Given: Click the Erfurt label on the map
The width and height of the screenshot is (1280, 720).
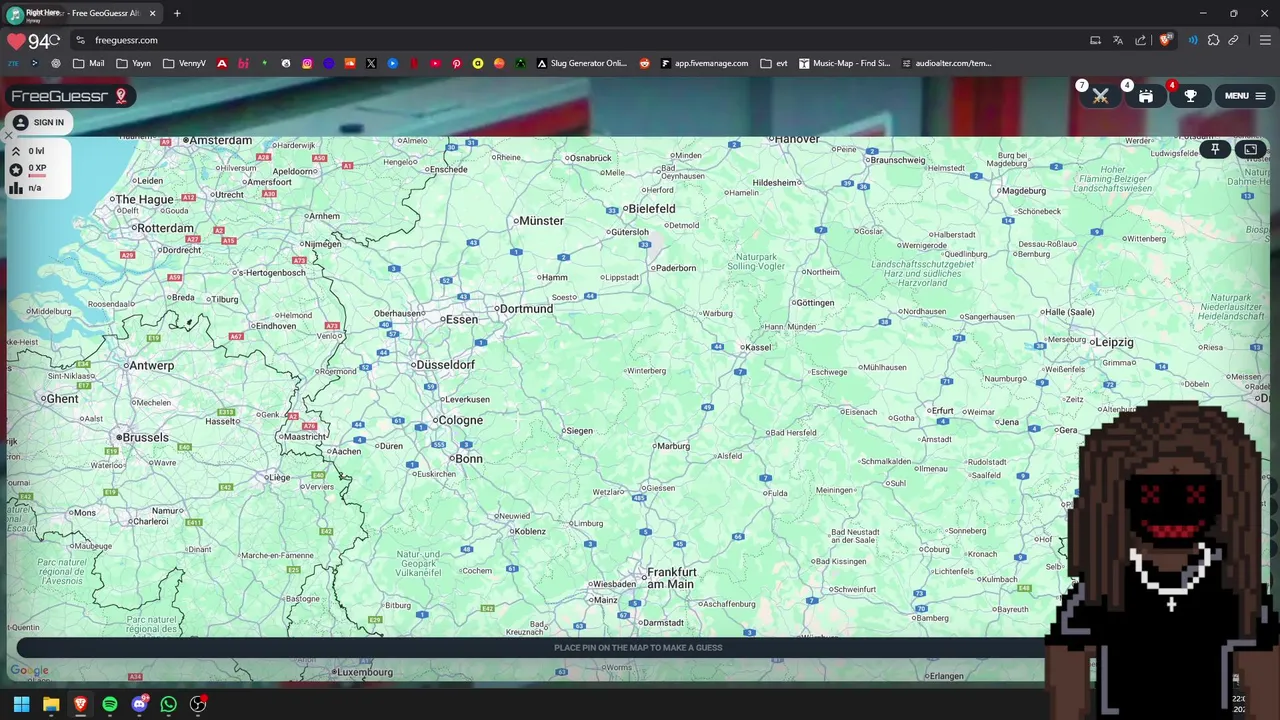Looking at the screenshot, I should [942, 410].
